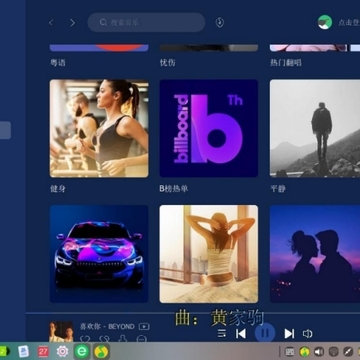The image size is (360, 360).
Task: Pause the current song
Action: 265,333
